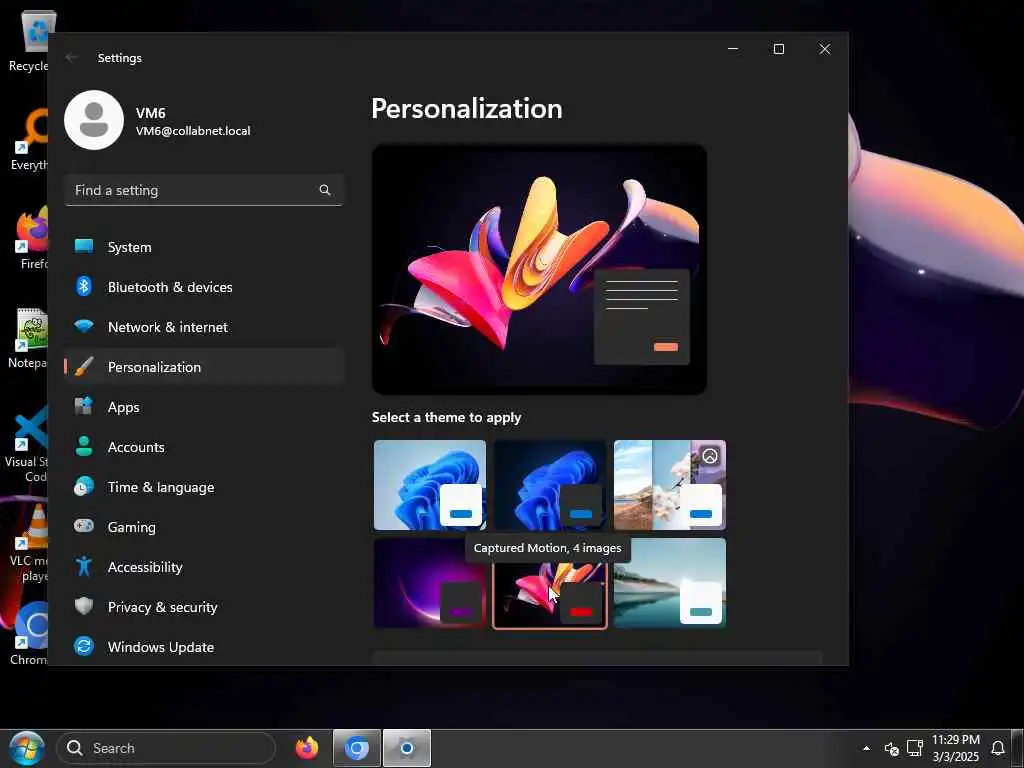Image resolution: width=1024 pixels, height=768 pixels.
Task: Apply the Captured Motion theme
Action: coord(550,583)
